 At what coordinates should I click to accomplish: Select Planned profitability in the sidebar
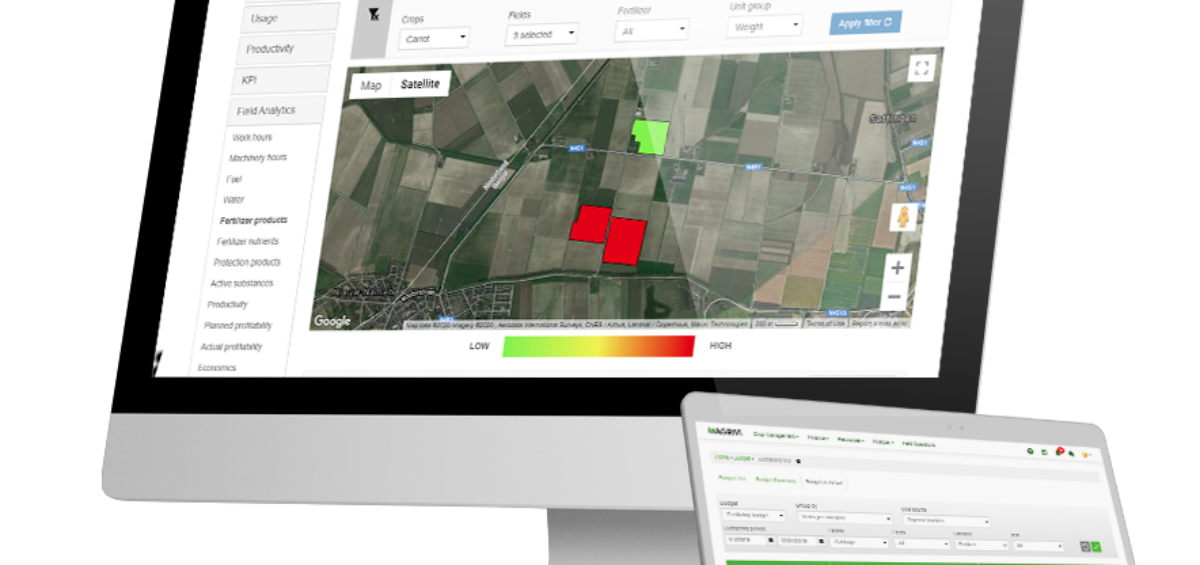pyautogui.click(x=238, y=325)
